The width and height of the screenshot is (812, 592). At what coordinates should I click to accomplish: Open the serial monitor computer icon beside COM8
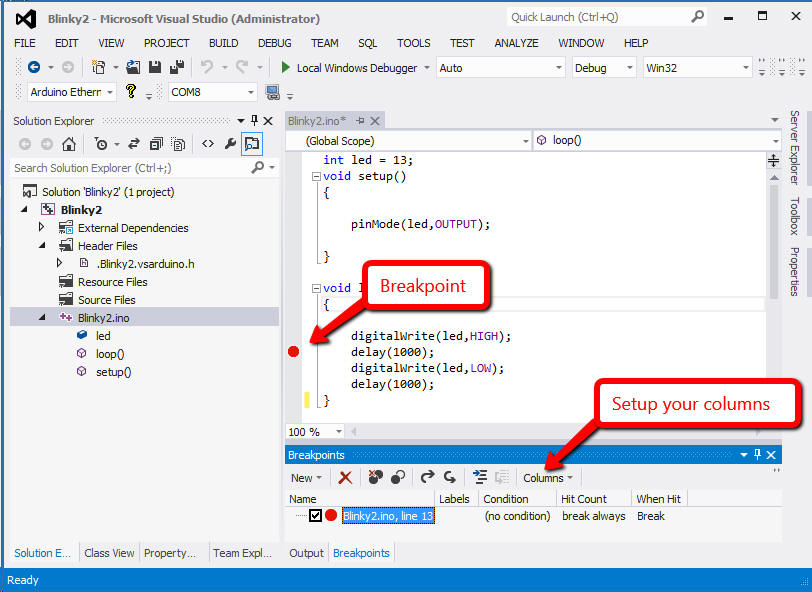tap(272, 92)
